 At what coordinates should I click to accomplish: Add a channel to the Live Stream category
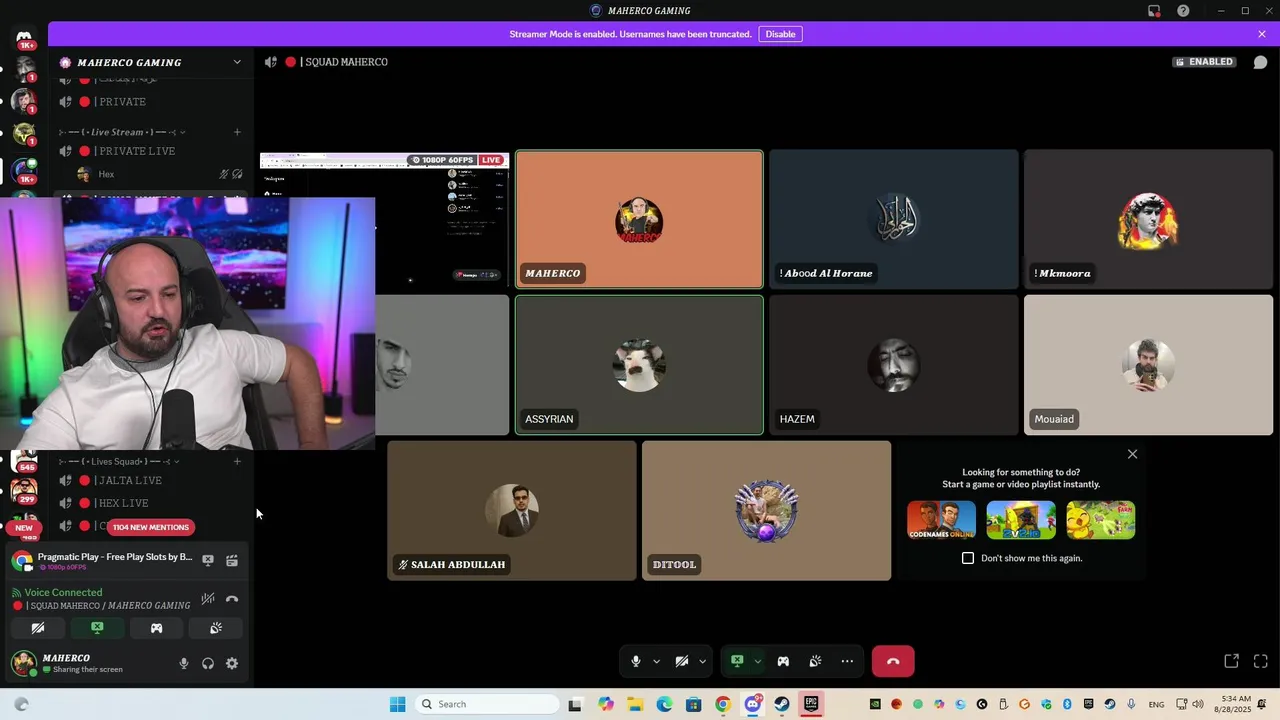click(x=237, y=132)
